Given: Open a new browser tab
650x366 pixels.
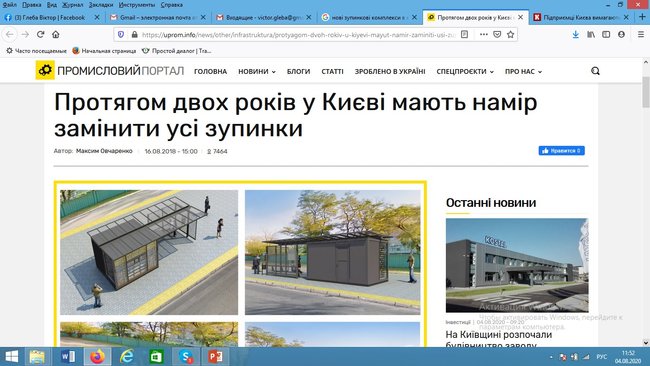Looking at the screenshot, I should click(642, 17).
